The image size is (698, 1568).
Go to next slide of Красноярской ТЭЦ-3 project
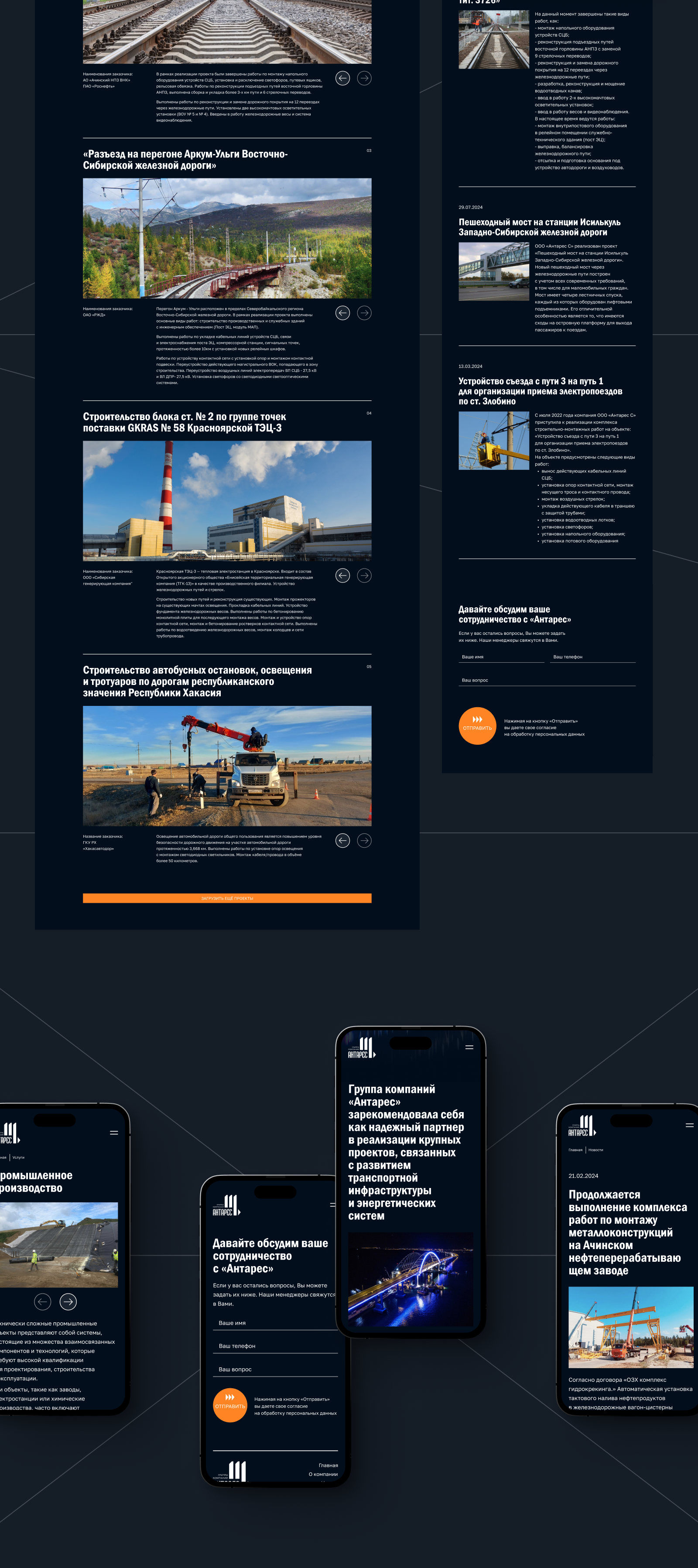coord(364,575)
